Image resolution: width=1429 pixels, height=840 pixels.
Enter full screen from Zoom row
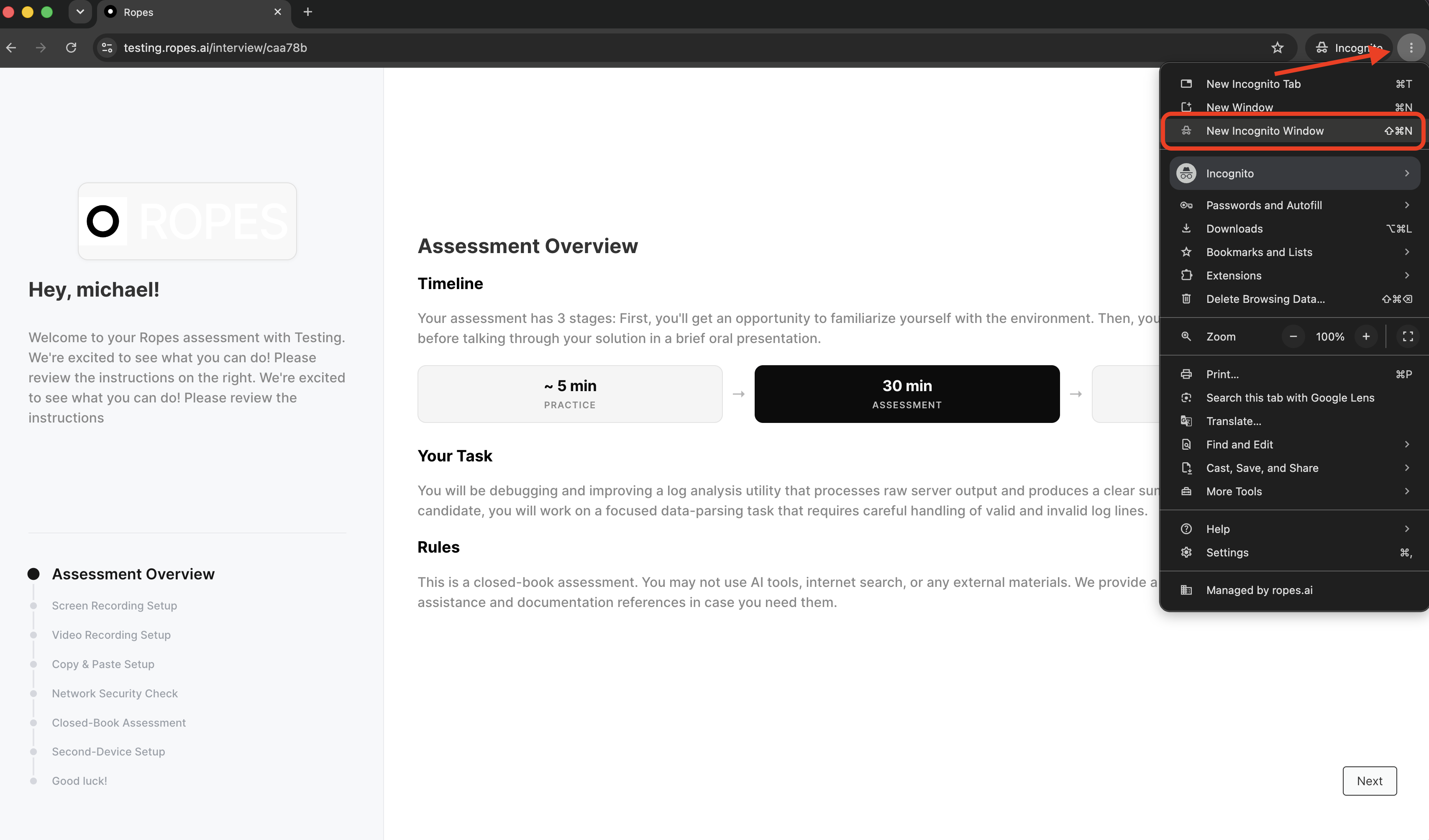pyautogui.click(x=1407, y=336)
